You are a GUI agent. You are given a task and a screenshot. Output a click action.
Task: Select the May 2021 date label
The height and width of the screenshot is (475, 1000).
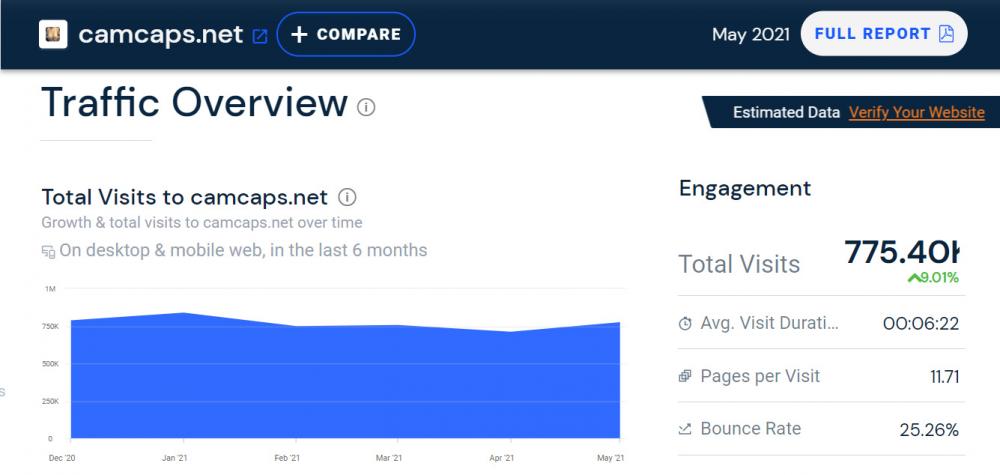click(x=750, y=34)
